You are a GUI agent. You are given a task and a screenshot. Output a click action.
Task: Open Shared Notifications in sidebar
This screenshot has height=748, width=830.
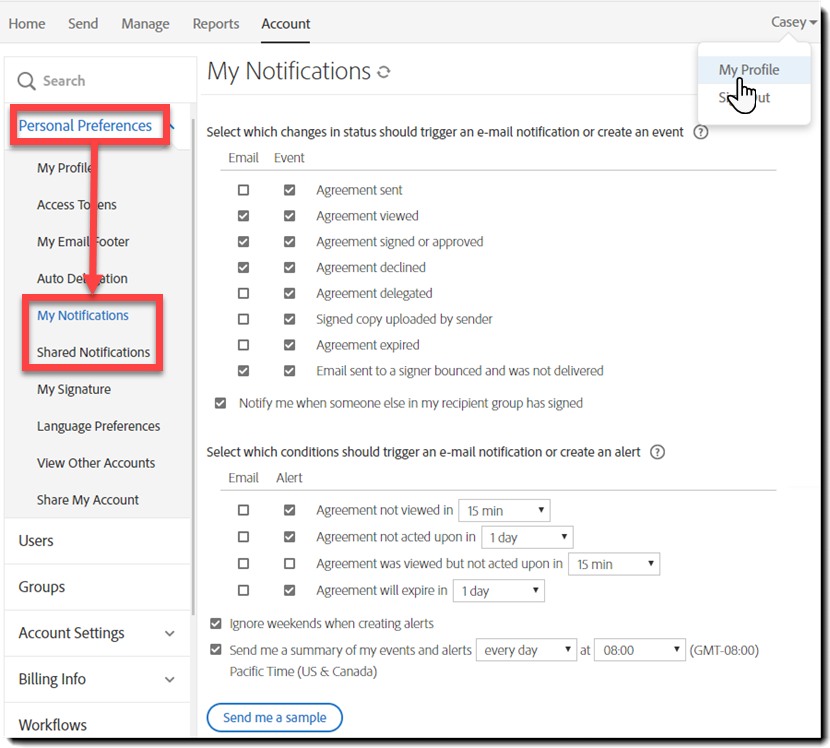pos(93,352)
